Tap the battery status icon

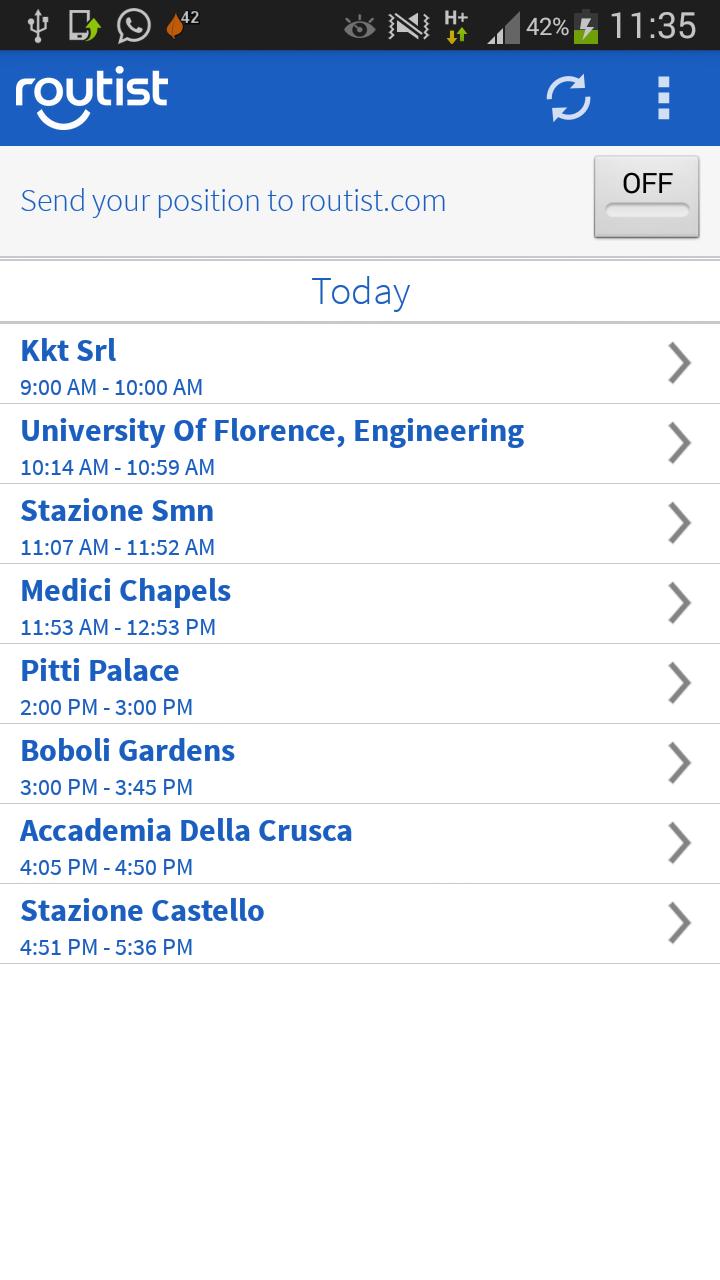click(x=586, y=27)
